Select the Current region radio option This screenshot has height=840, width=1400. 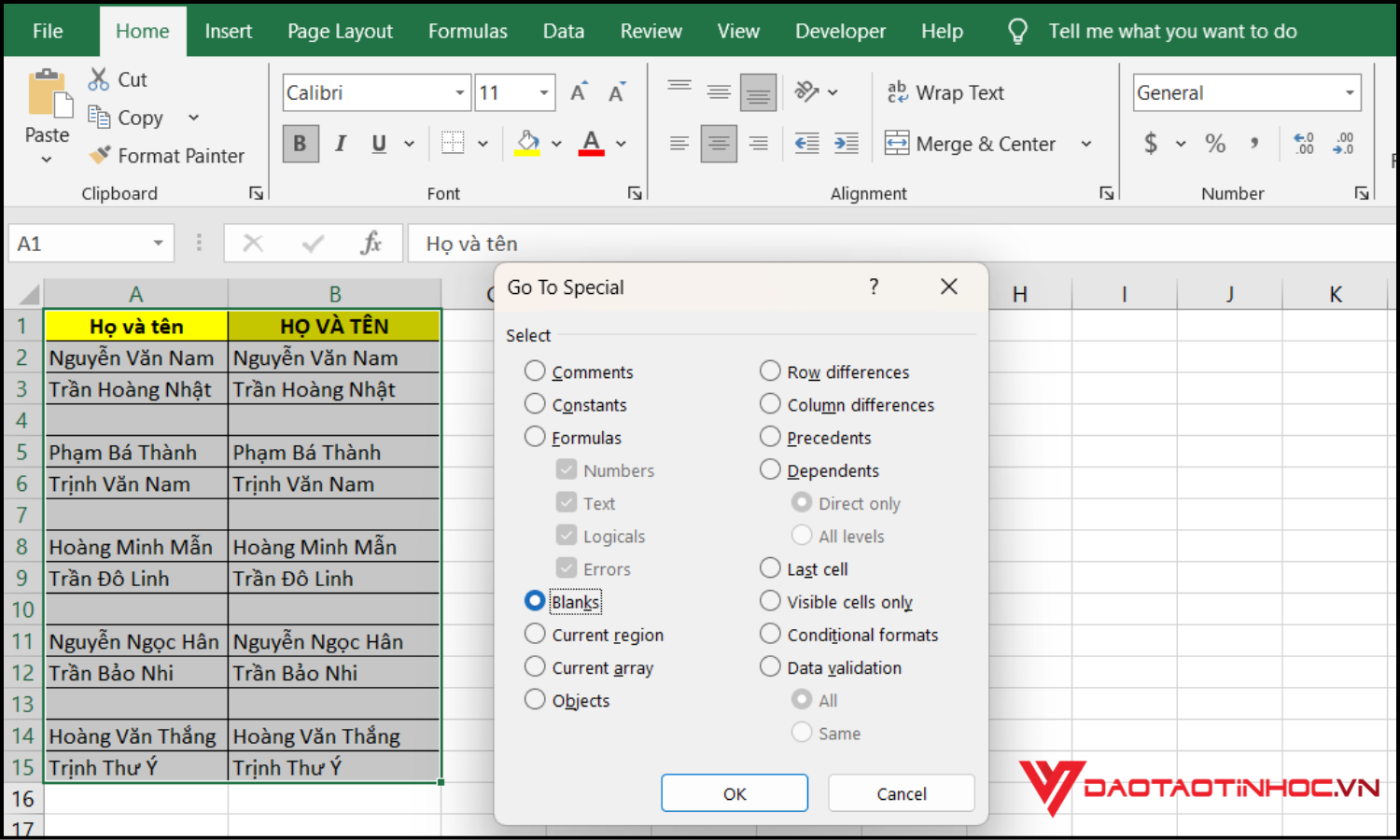(x=535, y=635)
